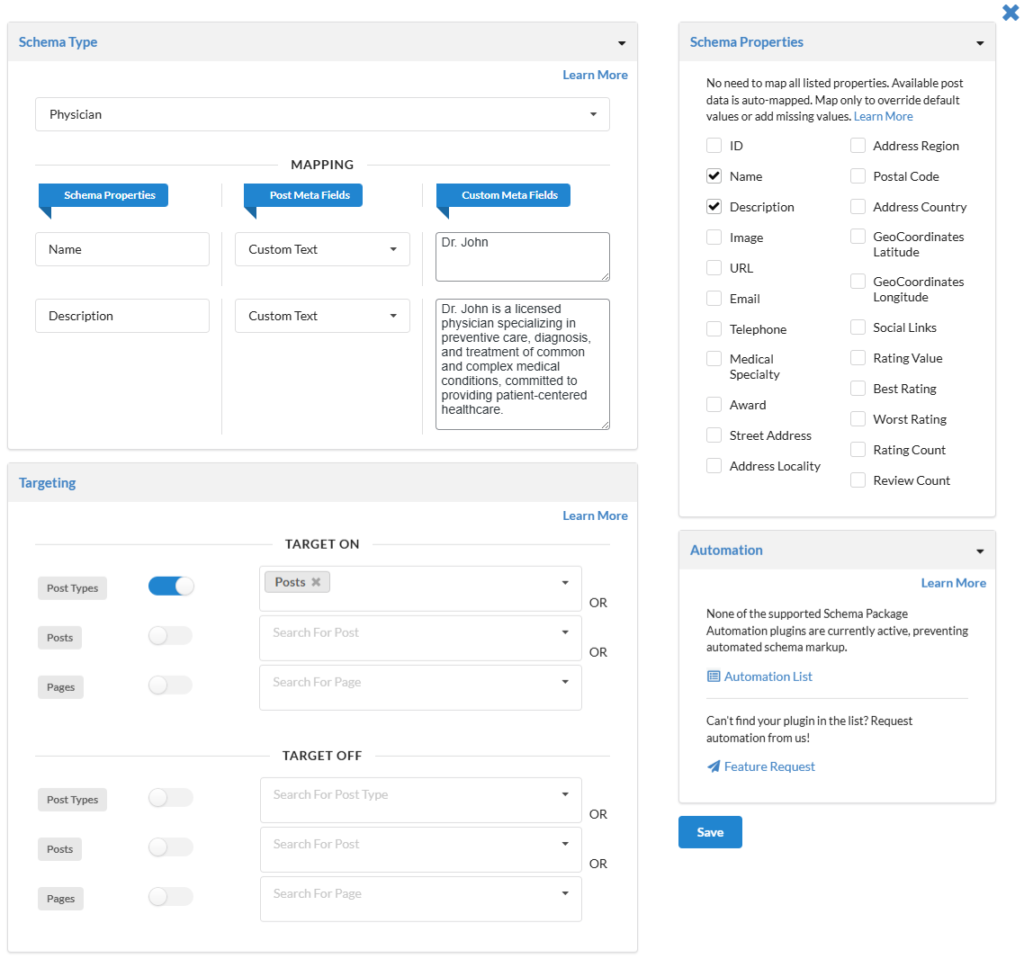Click the Dr. John name text field
This screenshot has height=959, width=1024.
pyautogui.click(x=522, y=256)
